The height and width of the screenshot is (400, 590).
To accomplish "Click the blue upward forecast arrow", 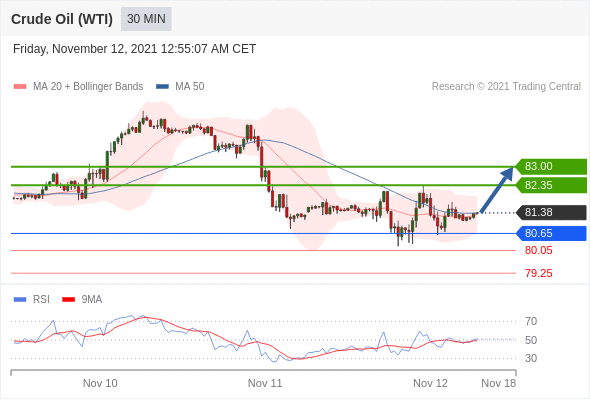I will click(x=497, y=190).
